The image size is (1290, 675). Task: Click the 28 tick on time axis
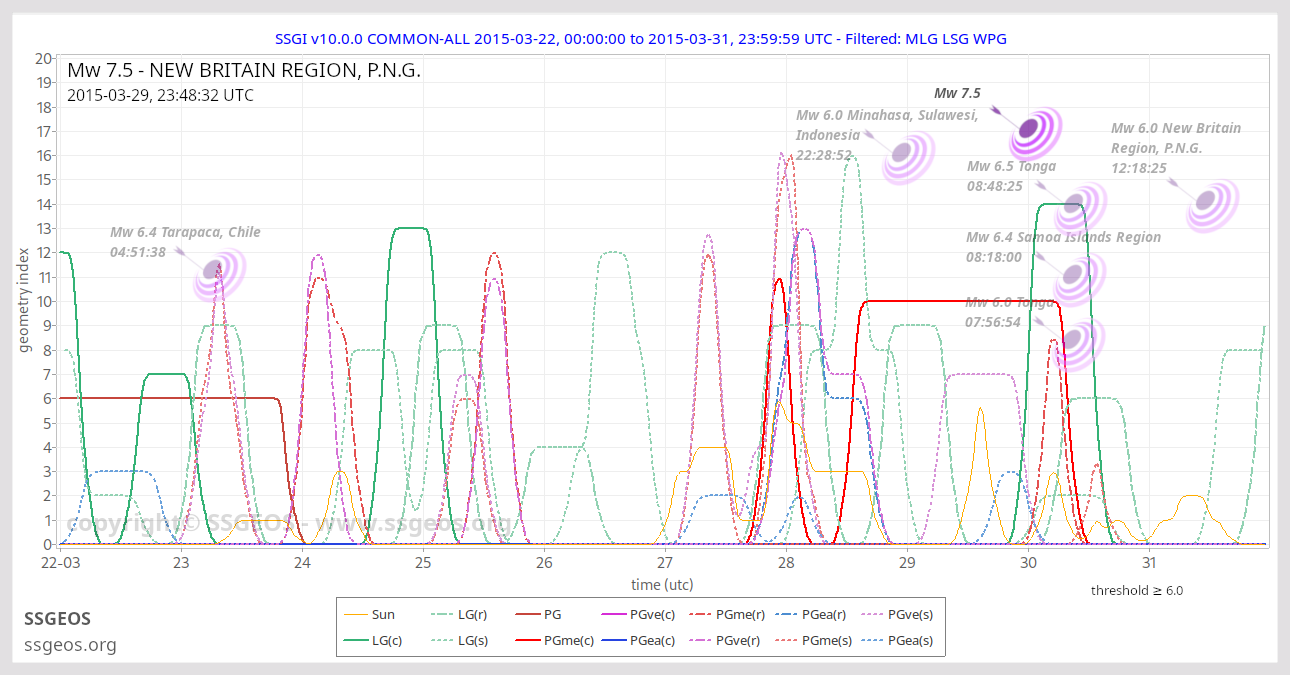click(x=786, y=563)
